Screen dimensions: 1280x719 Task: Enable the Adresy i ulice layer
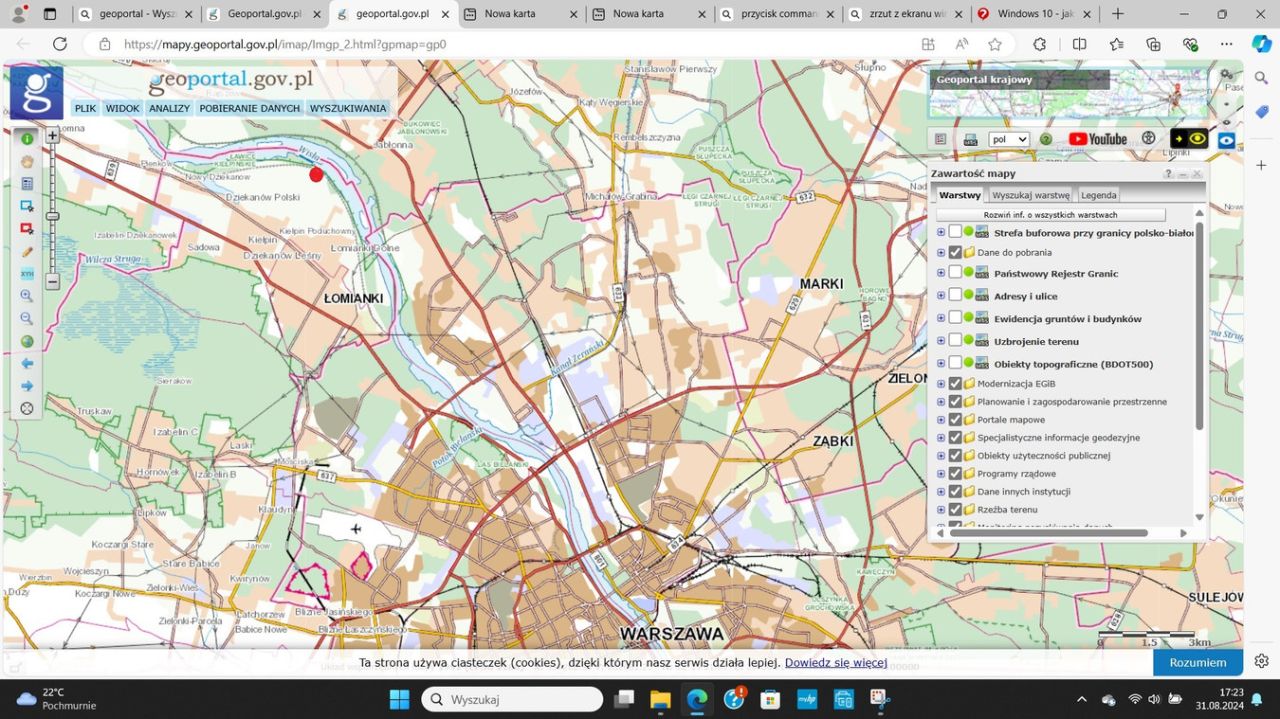(x=955, y=295)
